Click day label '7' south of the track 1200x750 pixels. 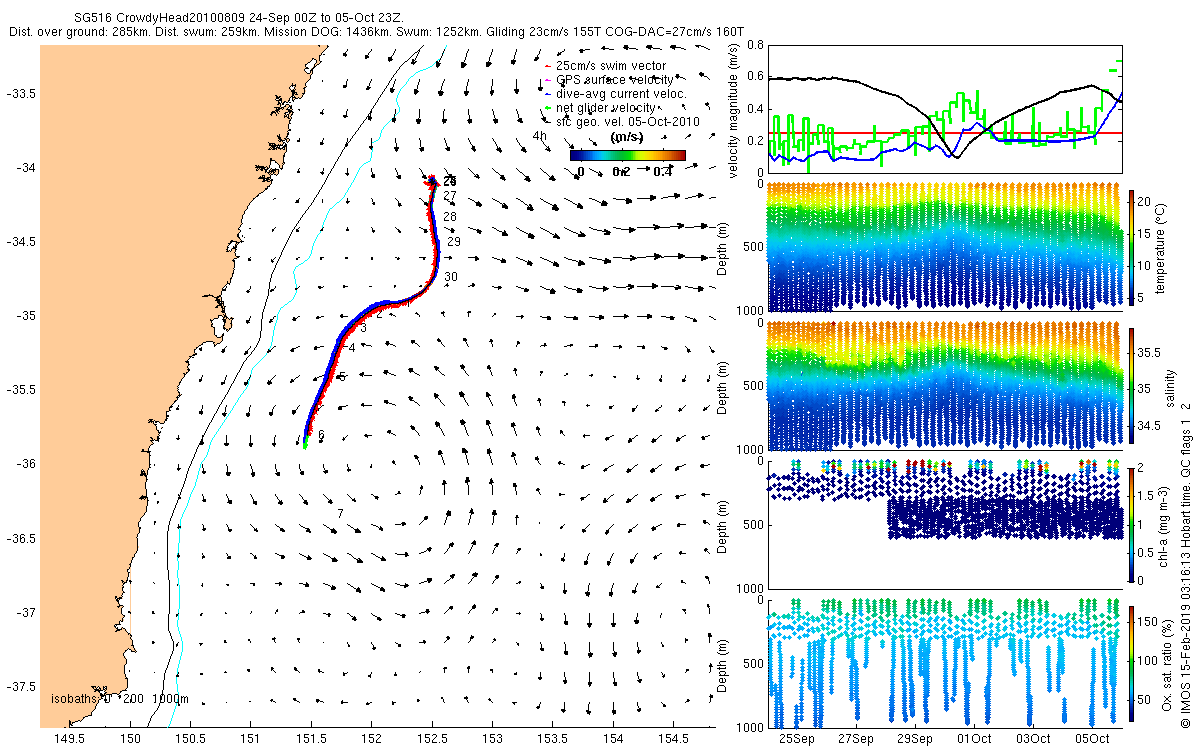tap(341, 513)
